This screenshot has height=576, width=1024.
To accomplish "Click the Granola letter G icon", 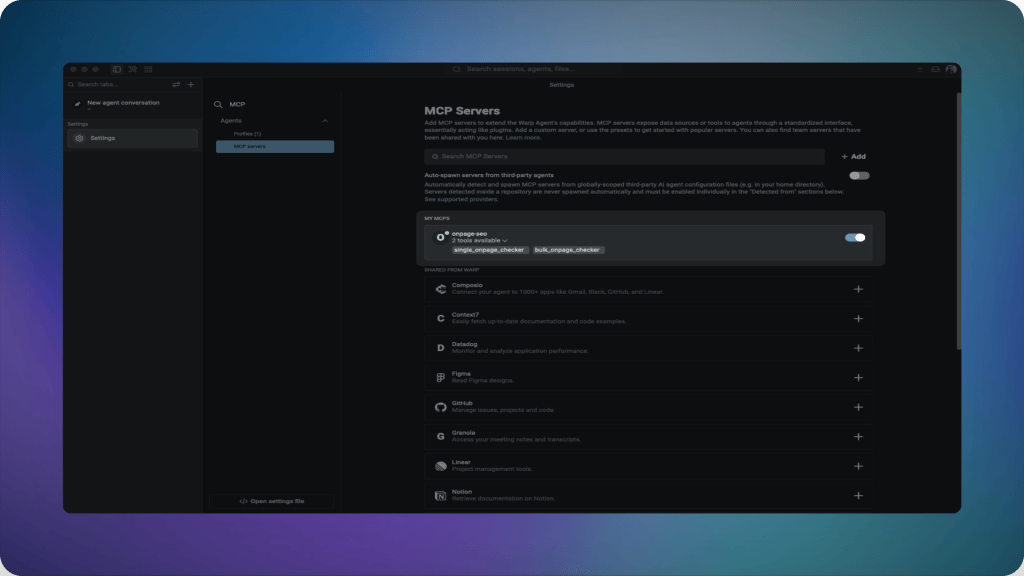I will click(441, 436).
